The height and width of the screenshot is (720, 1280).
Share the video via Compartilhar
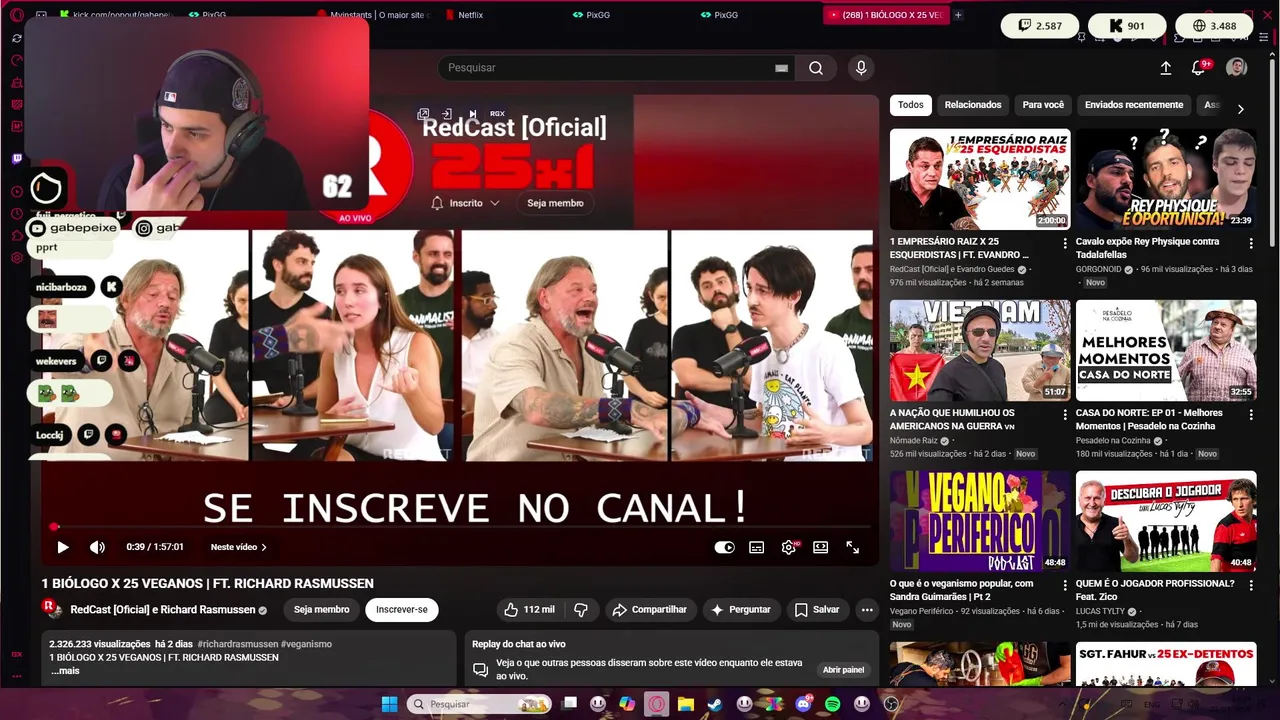click(650, 610)
